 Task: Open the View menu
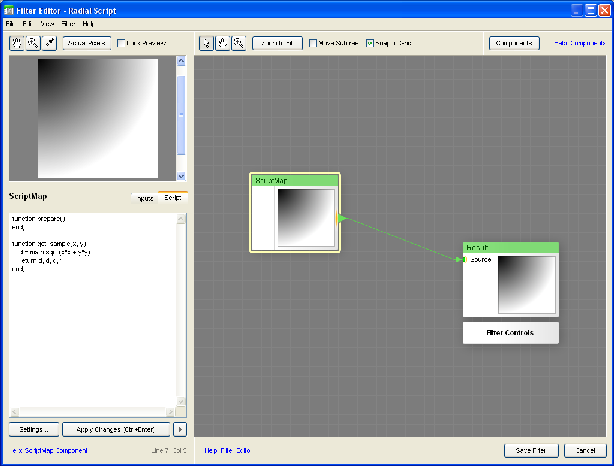47,24
